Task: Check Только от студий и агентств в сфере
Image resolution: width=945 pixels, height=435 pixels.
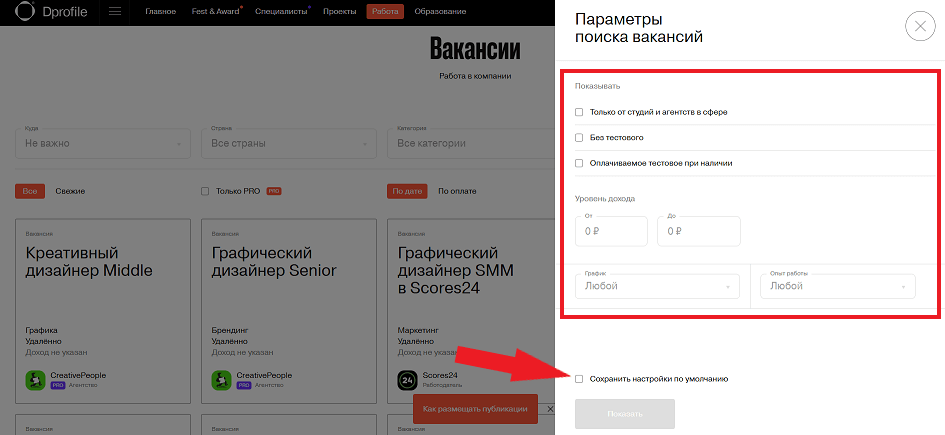Action: tap(579, 112)
